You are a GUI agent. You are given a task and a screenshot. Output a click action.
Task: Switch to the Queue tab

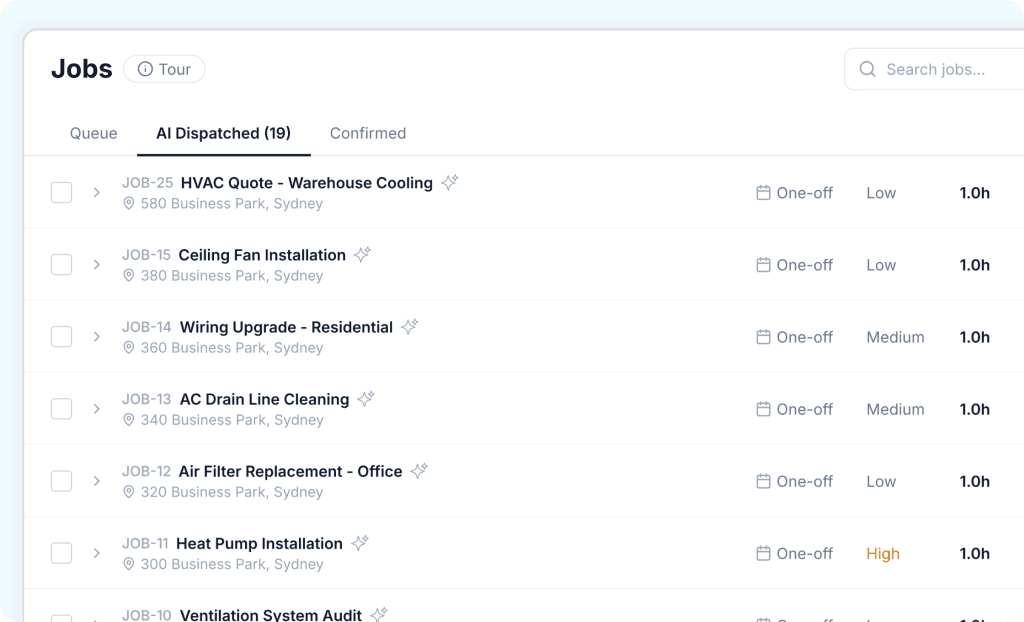pyautogui.click(x=93, y=133)
